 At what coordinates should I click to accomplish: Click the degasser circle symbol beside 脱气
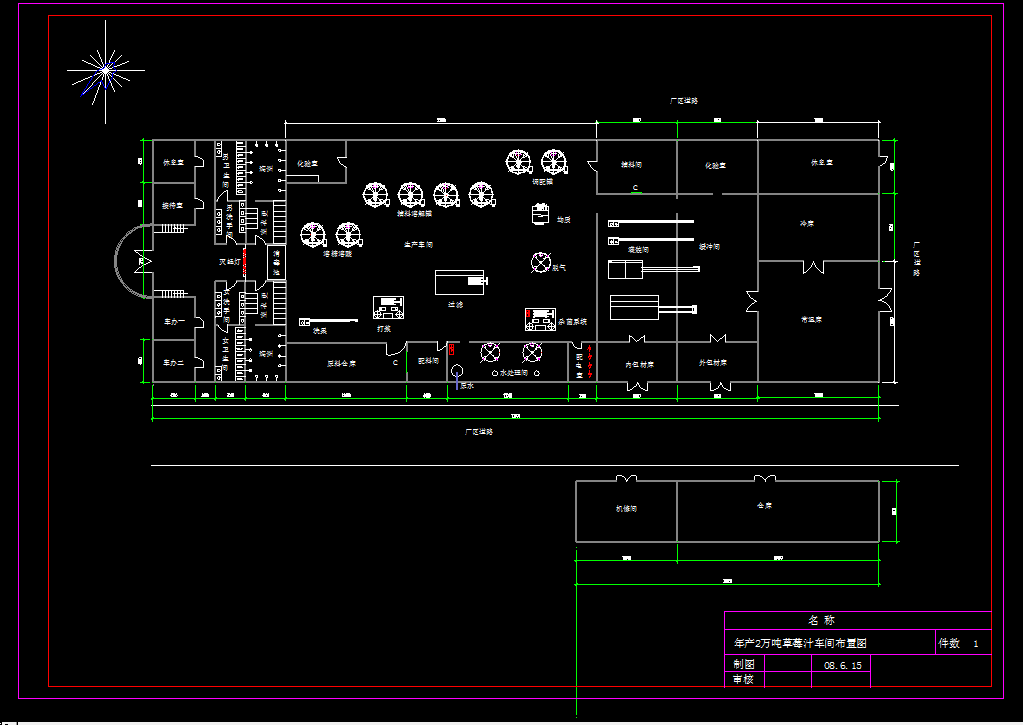(541, 263)
